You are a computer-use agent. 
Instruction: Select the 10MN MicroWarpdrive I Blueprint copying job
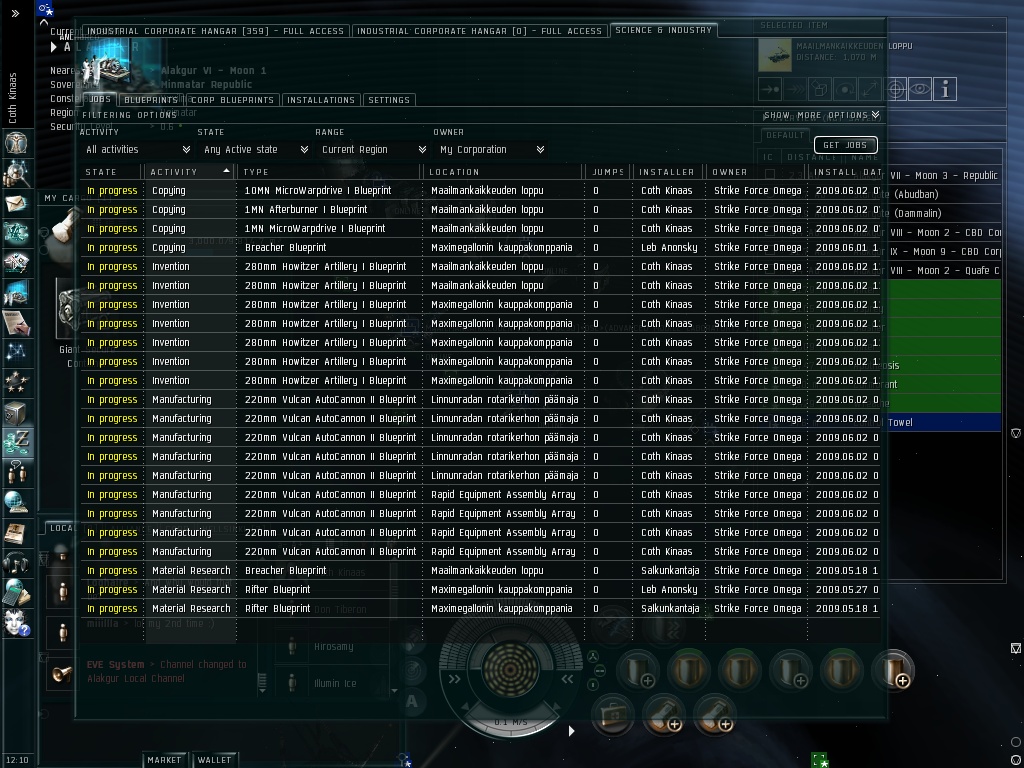[x=480, y=191]
